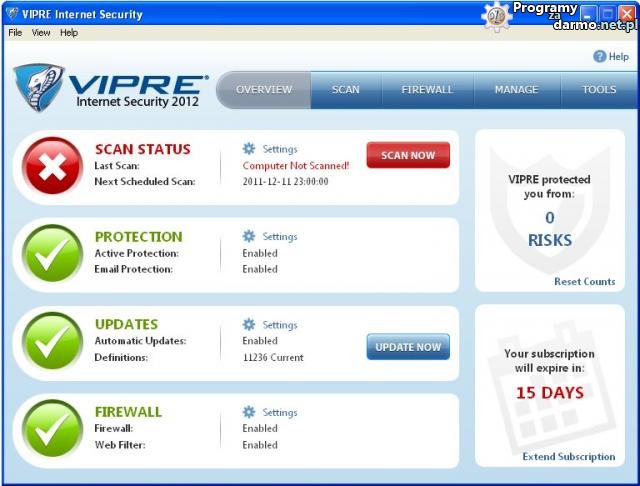Viewport: 640px width, 486px height.
Task: Click the green checkmark beside Protection
Action: point(52,254)
